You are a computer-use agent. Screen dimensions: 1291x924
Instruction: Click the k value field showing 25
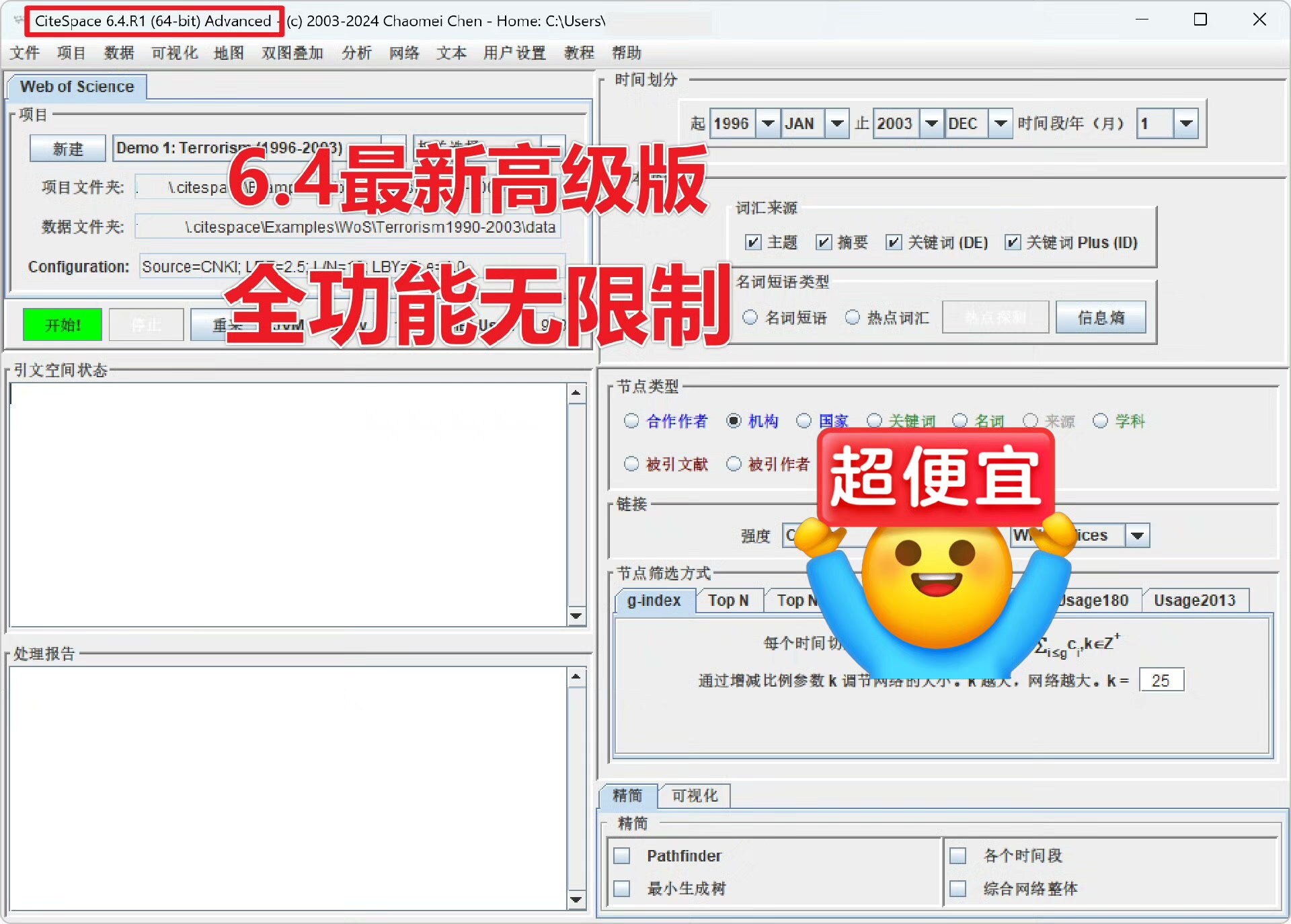(1161, 681)
